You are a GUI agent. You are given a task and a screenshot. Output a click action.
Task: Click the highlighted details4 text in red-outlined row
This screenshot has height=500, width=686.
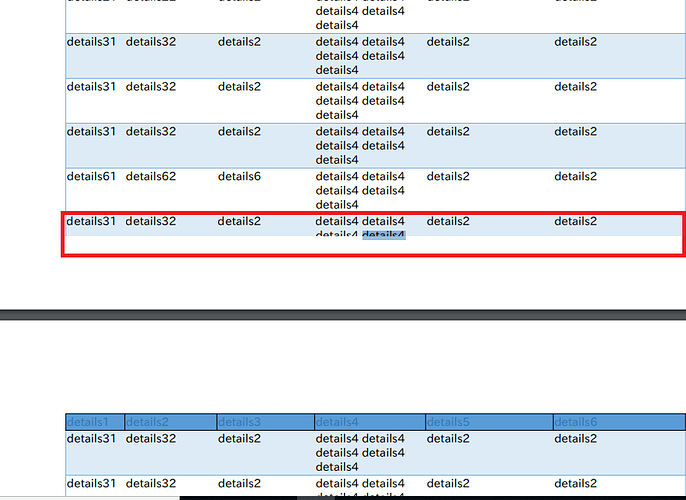tap(383, 235)
